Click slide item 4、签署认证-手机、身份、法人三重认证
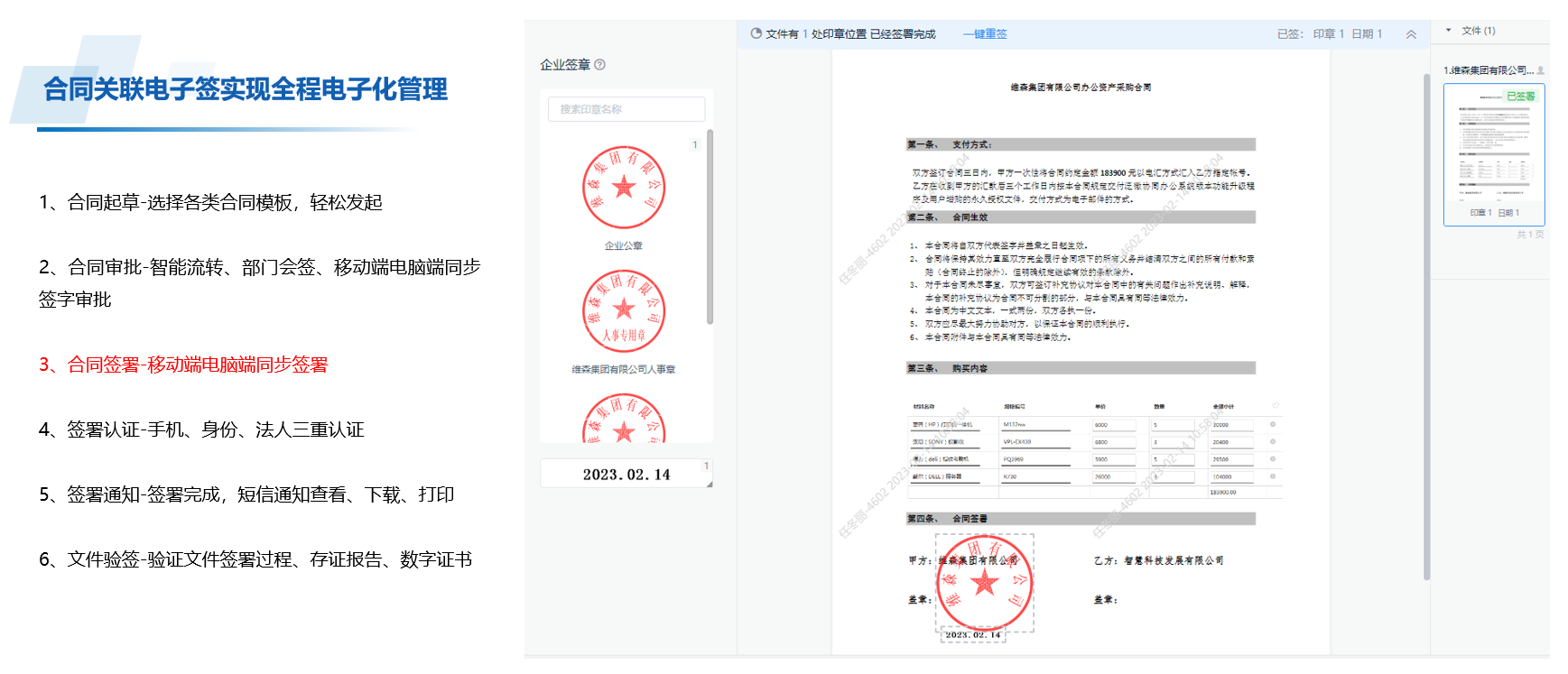This screenshot has height=674, width=1568. tap(201, 429)
